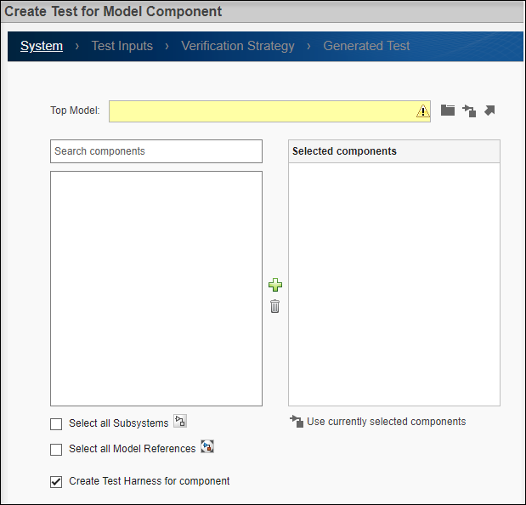The height and width of the screenshot is (505, 526).
Task: Click the arrow icon at far right of Top Model
Action: click(490, 110)
